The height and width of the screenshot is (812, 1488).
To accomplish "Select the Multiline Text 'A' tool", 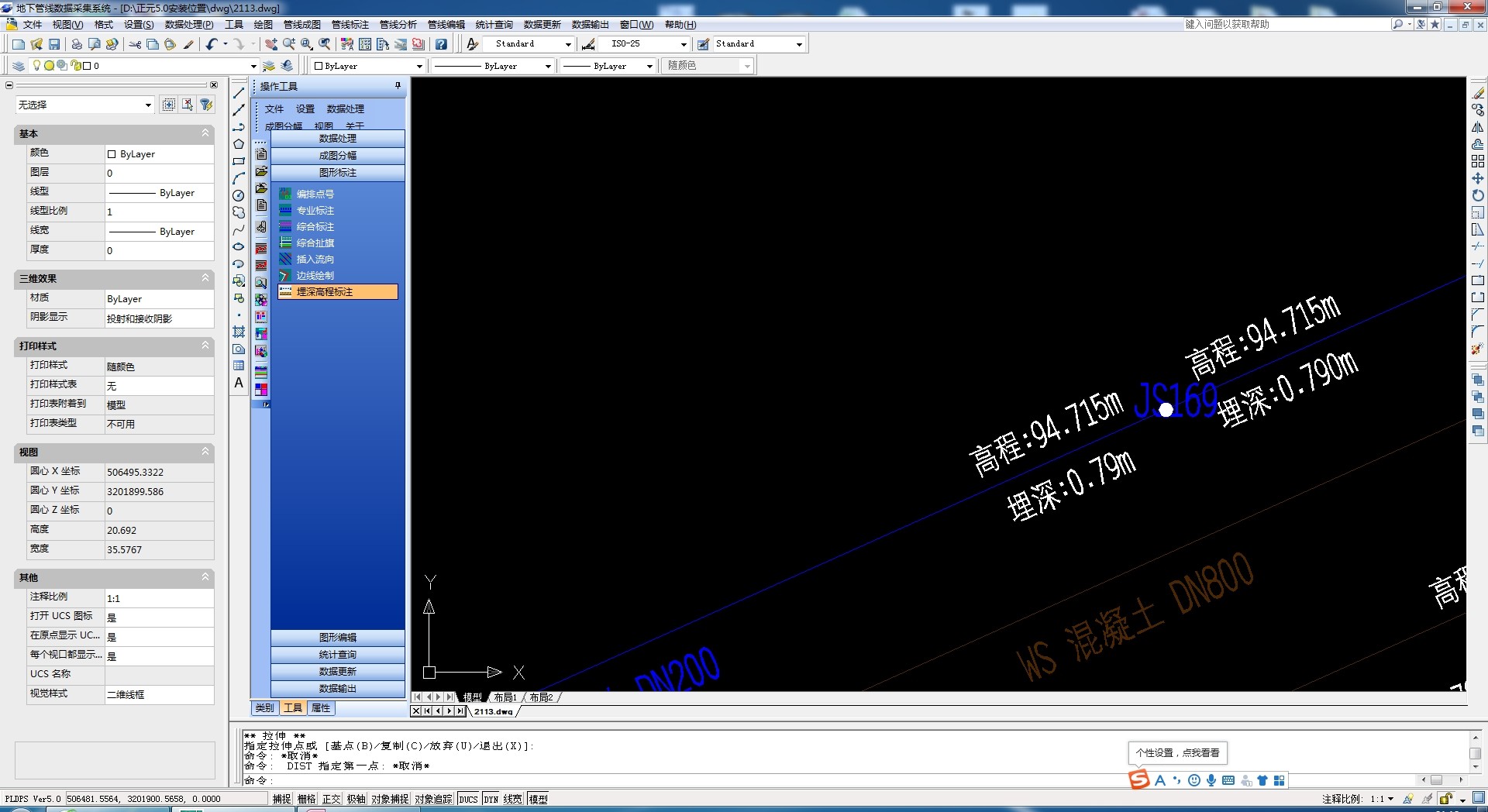I will point(239,383).
